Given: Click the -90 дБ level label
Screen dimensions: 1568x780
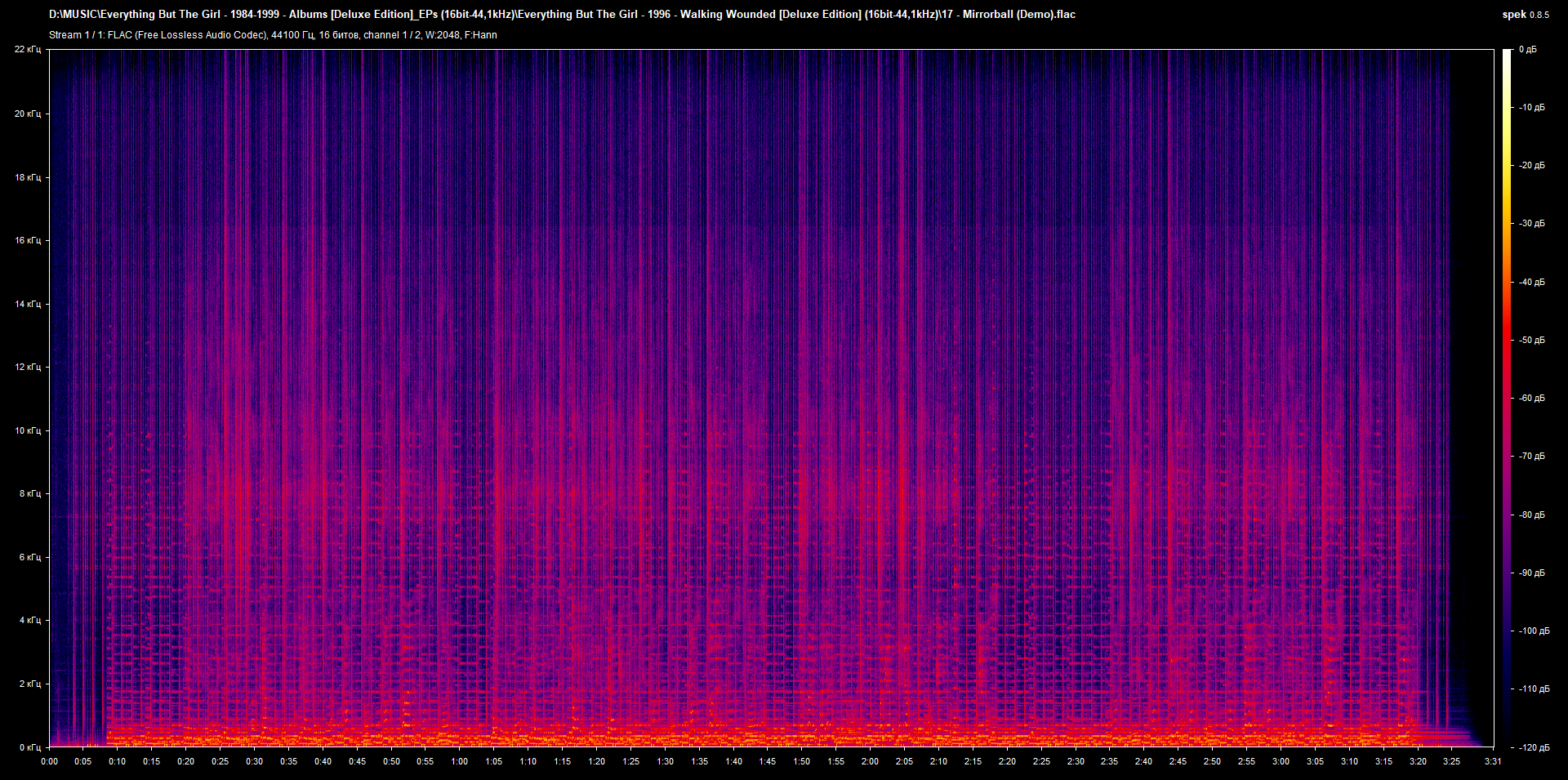Looking at the screenshot, I should [1532, 573].
